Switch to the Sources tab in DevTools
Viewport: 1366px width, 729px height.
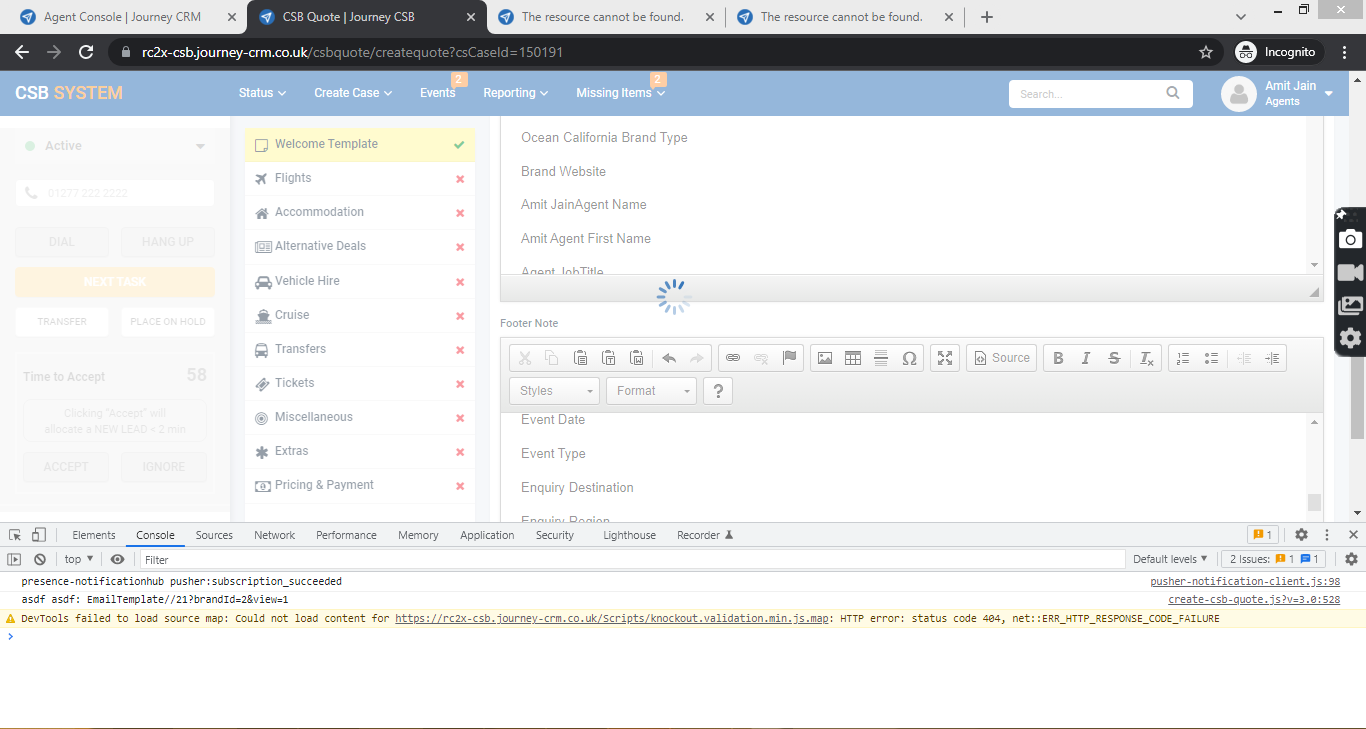pos(214,535)
